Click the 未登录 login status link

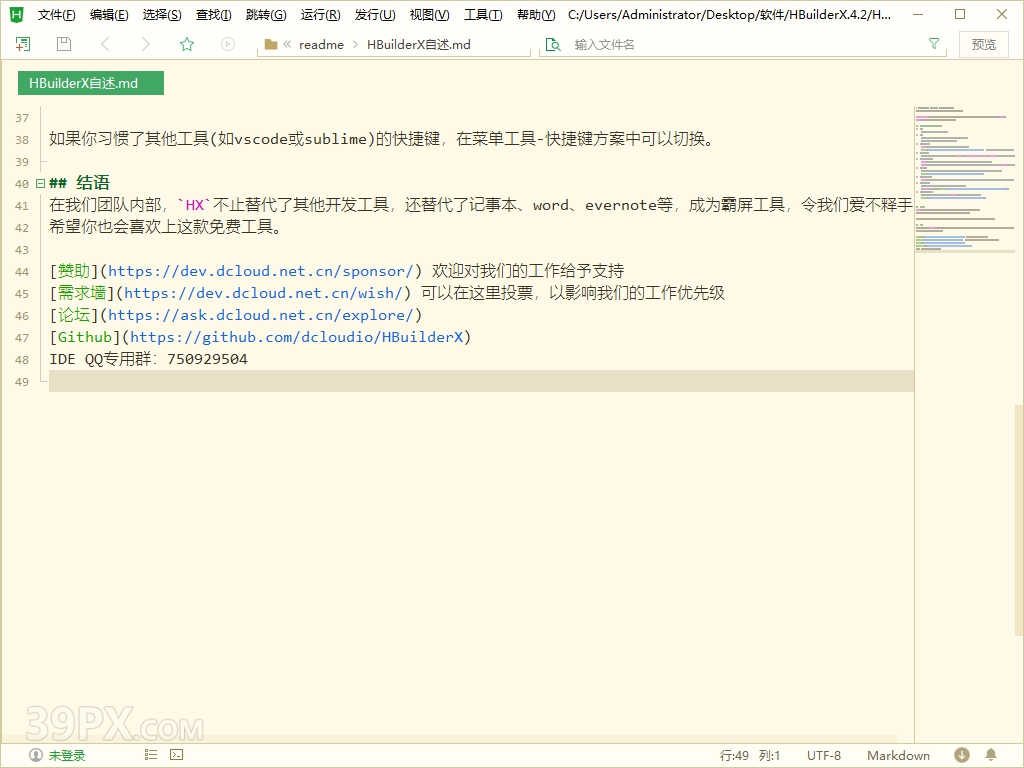(67, 756)
